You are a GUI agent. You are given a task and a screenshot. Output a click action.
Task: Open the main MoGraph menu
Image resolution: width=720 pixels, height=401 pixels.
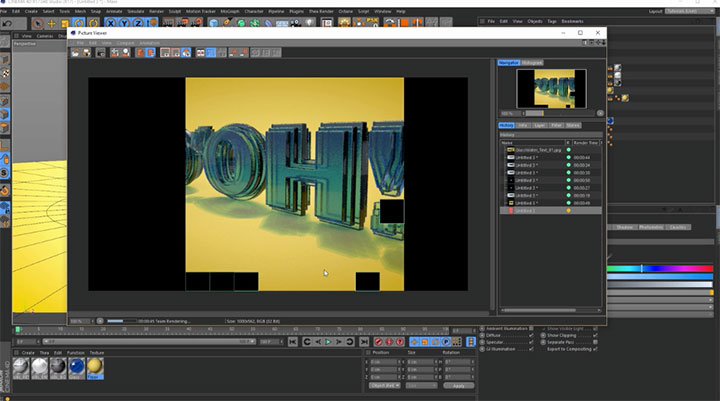pos(230,11)
